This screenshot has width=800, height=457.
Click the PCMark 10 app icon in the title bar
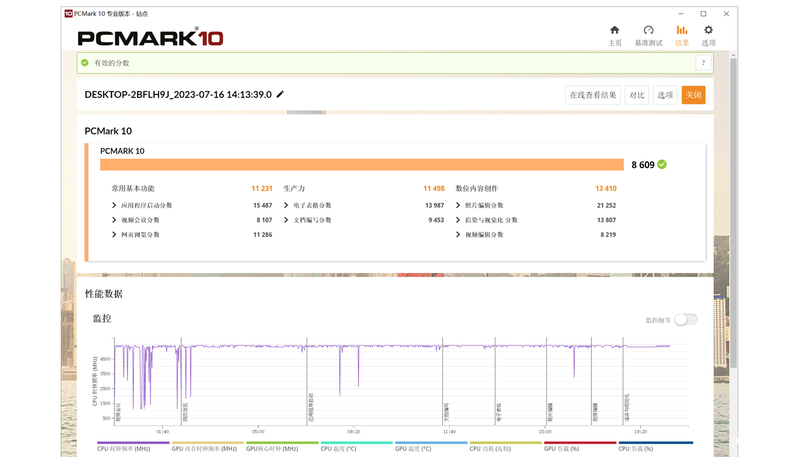[x=68, y=14]
